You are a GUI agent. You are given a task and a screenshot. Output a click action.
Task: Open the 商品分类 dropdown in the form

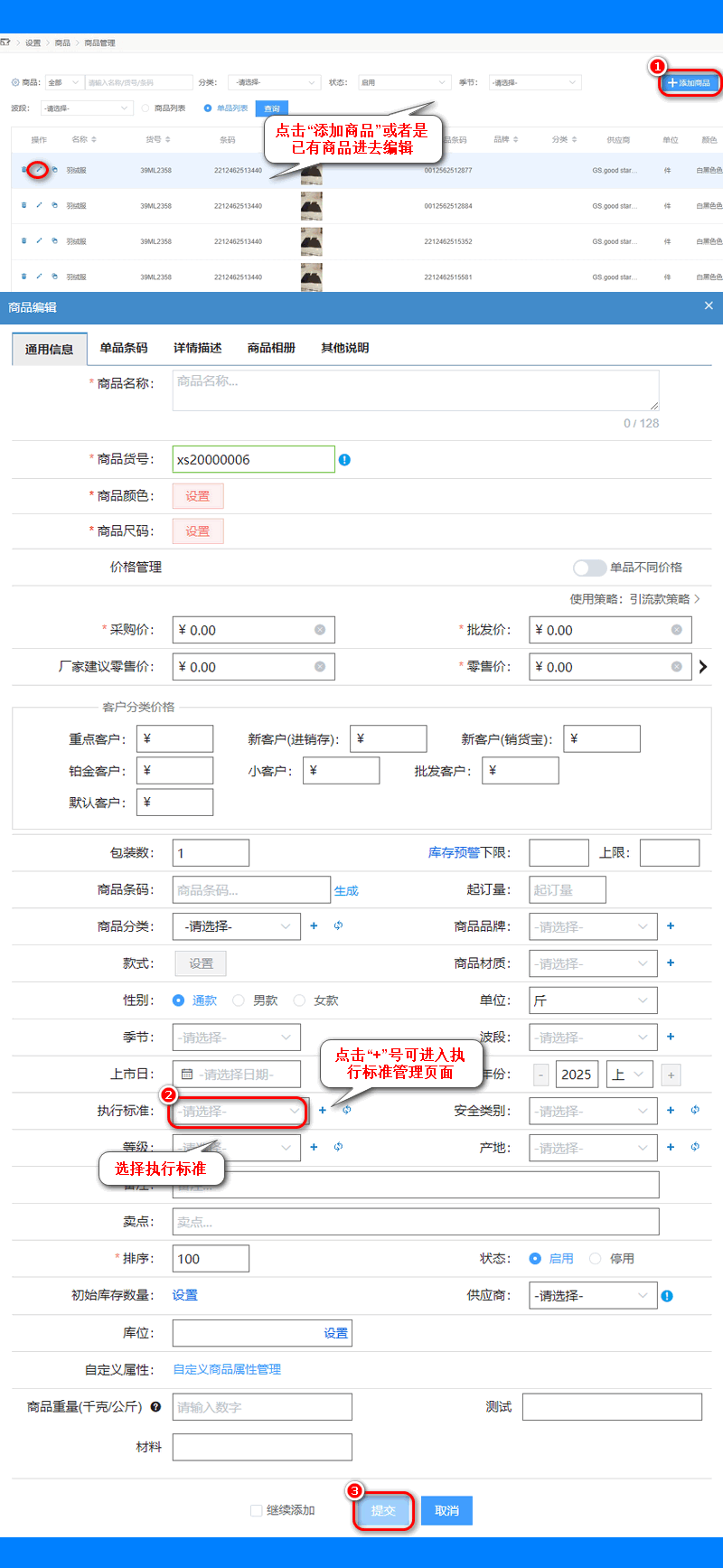(x=237, y=926)
